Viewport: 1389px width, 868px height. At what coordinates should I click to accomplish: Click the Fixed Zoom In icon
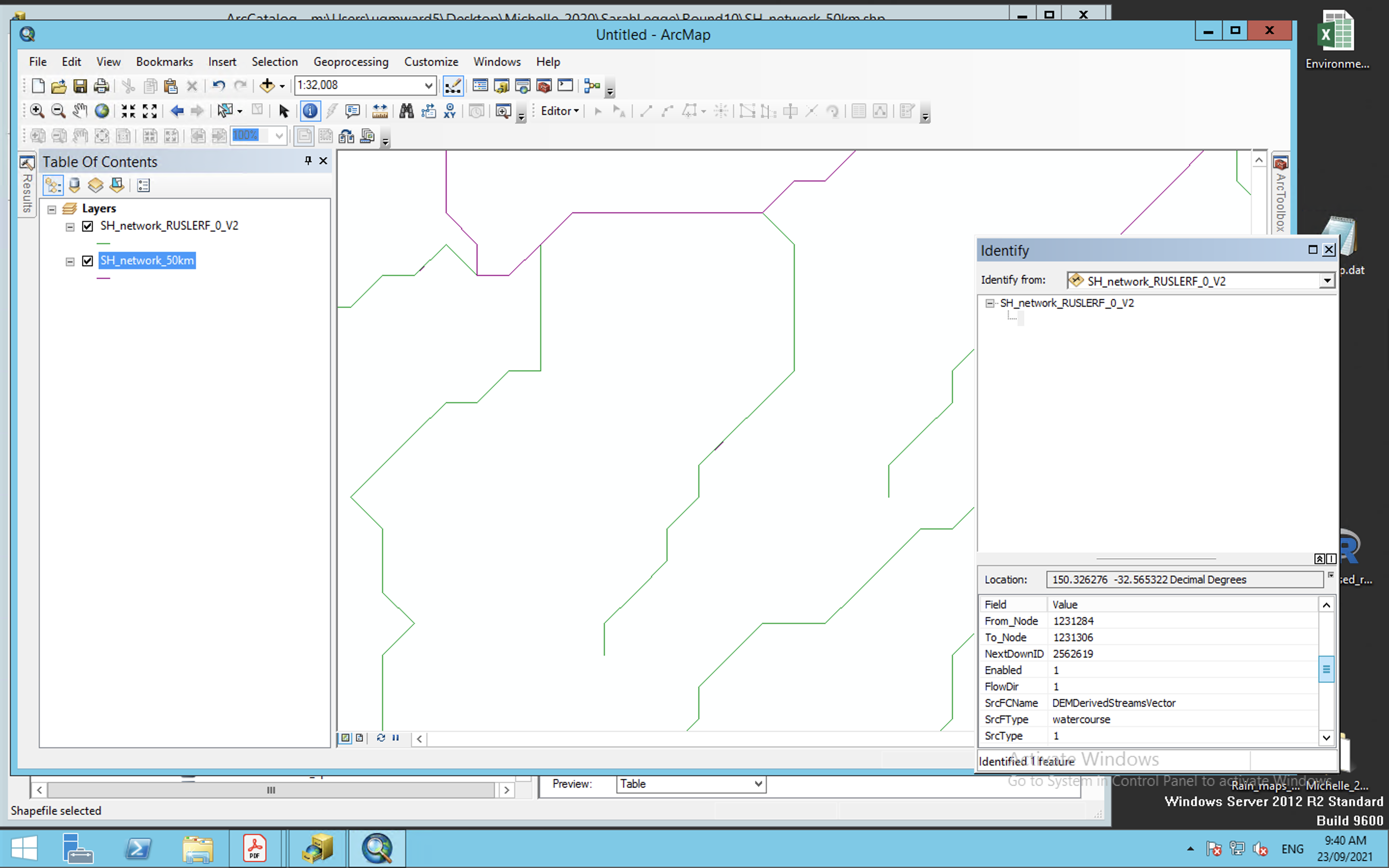(128, 111)
